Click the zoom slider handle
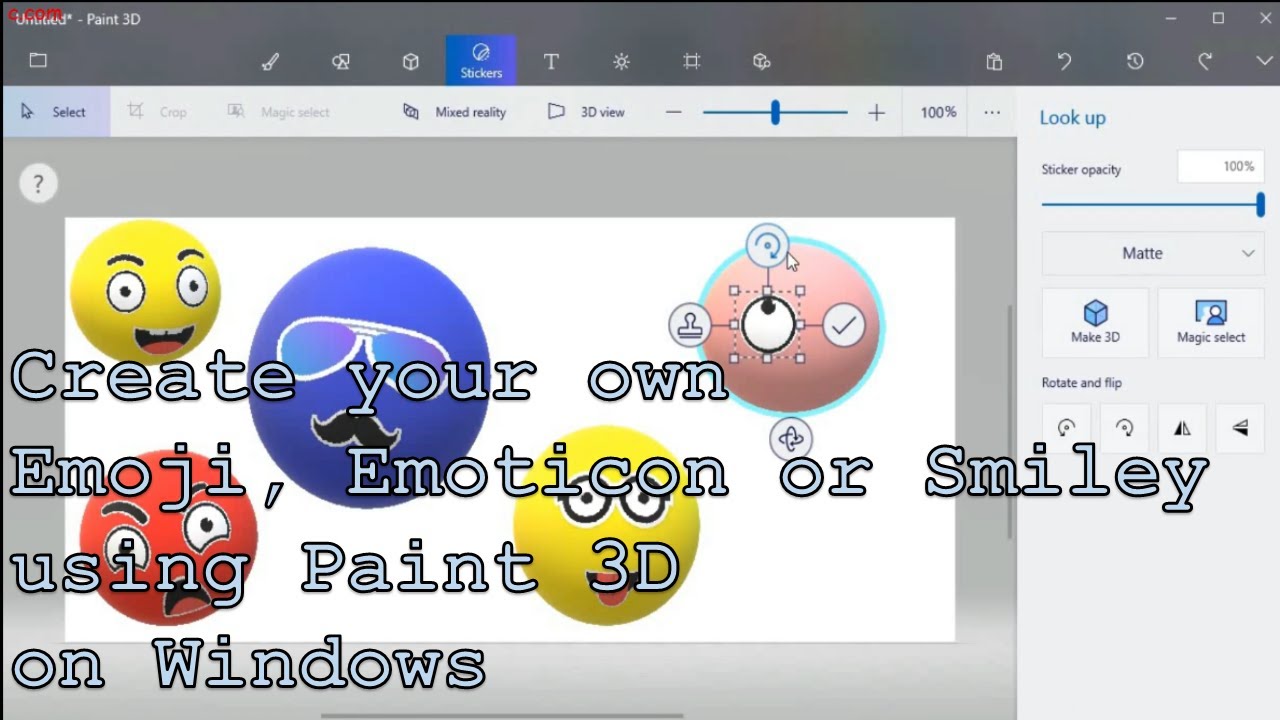This screenshot has height=720, width=1280. [775, 112]
